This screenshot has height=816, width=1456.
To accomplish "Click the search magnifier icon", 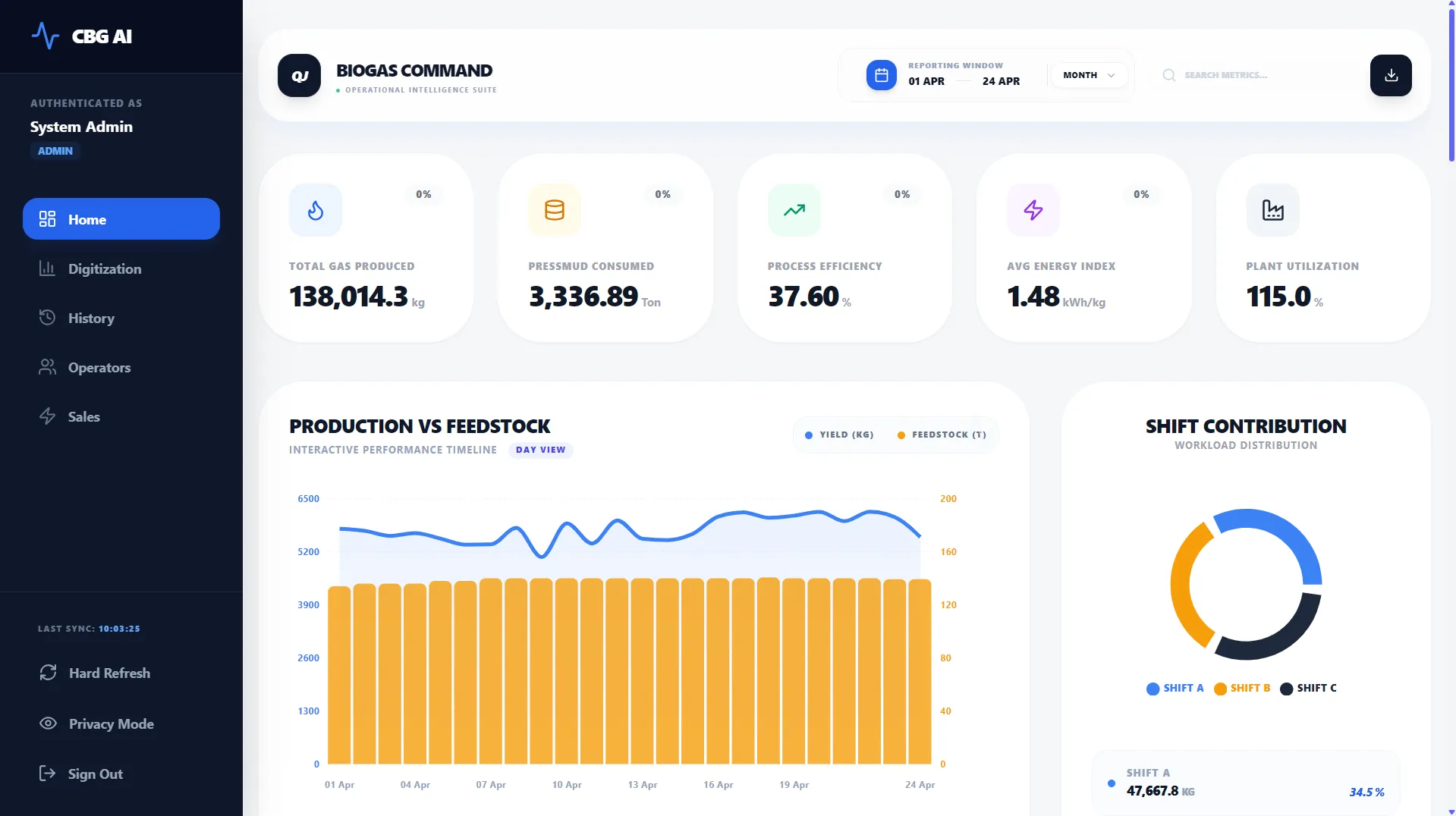I will pyautogui.click(x=1168, y=75).
